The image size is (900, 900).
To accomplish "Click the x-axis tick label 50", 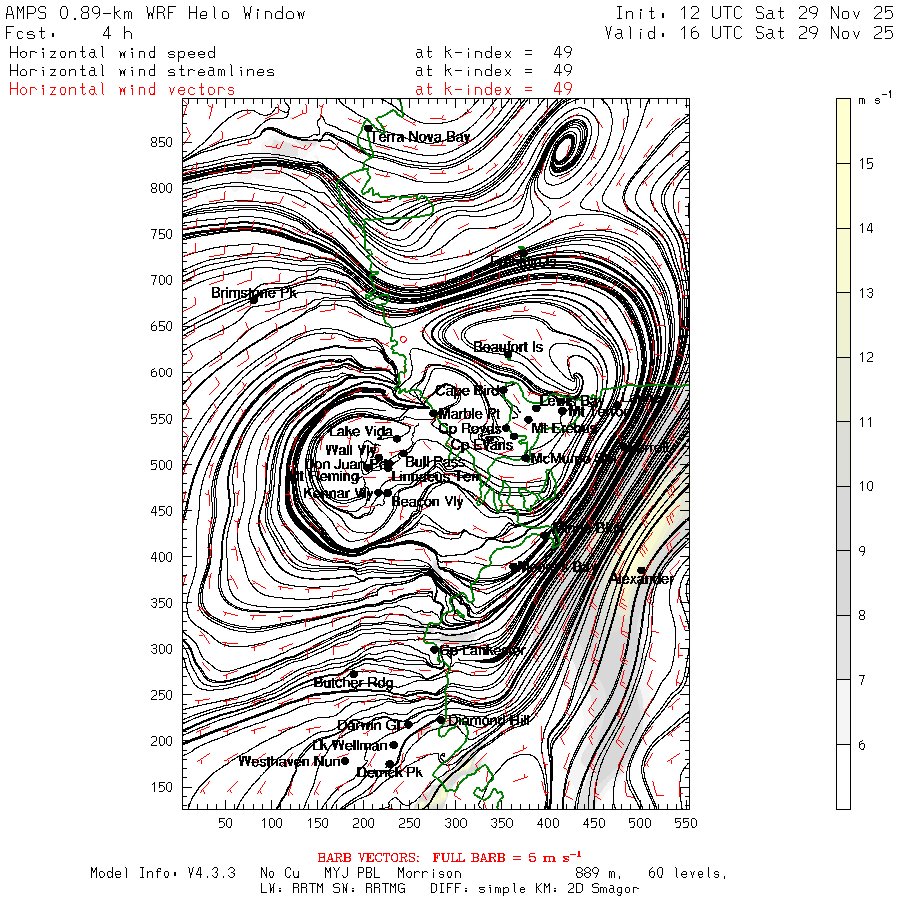I will click(225, 823).
